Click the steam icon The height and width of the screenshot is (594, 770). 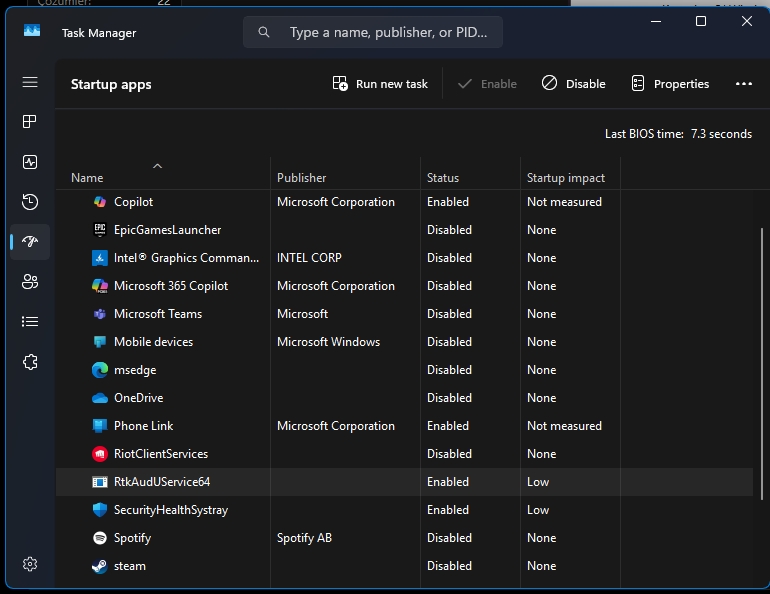click(x=100, y=566)
